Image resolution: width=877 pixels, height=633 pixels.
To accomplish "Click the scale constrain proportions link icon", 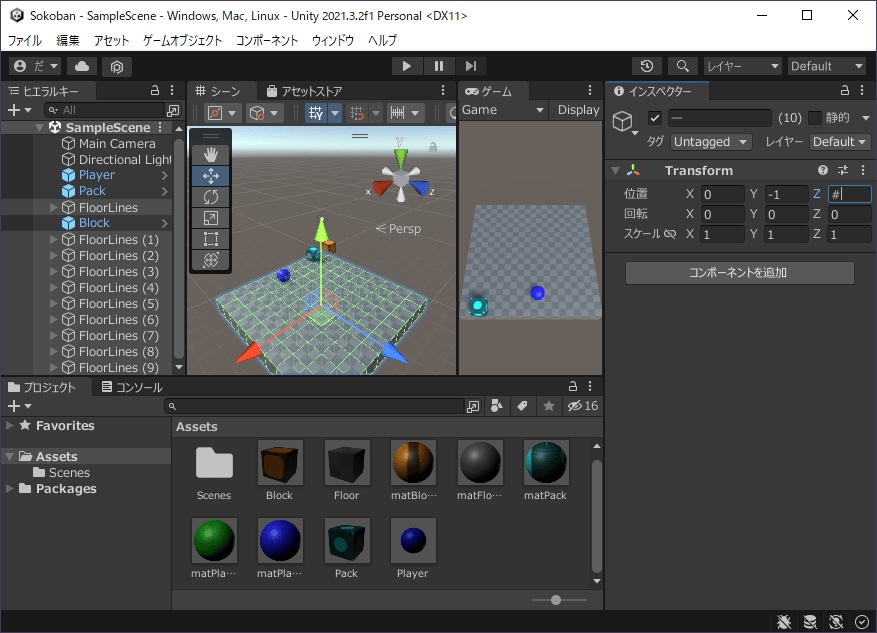I will click(x=669, y=234).
